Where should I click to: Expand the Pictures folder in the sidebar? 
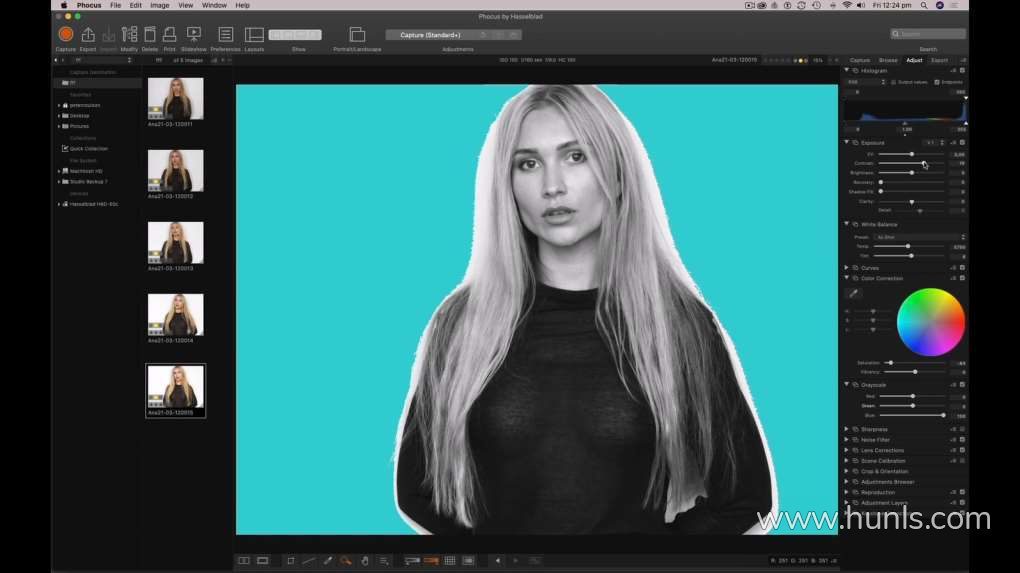point(59,126)
